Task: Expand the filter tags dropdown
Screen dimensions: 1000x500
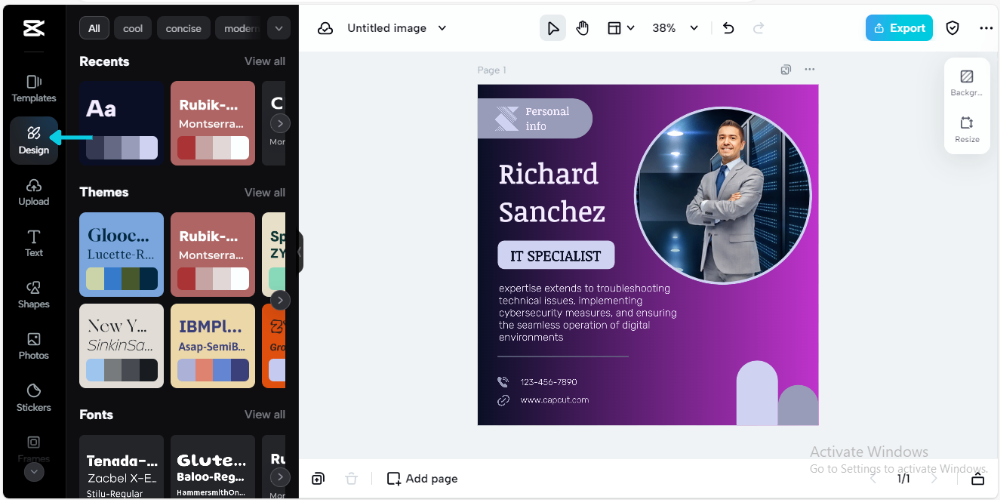Action: [x=279, y=28]
